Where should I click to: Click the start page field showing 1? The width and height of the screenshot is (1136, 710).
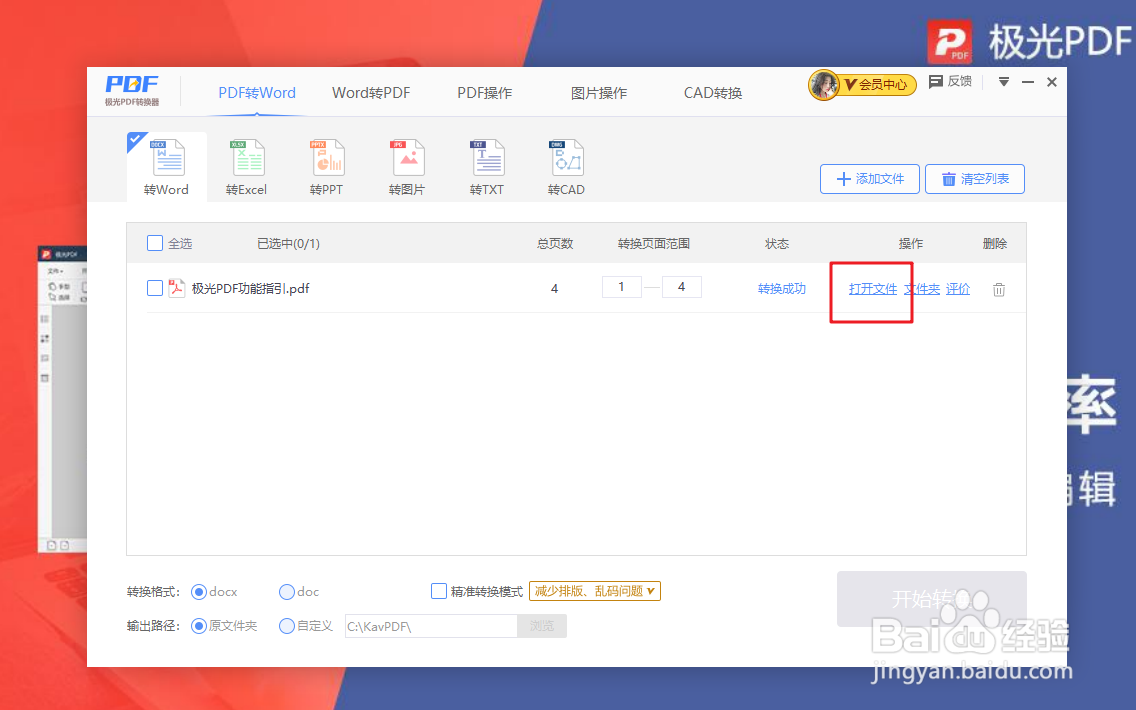(x=622, y=287)
